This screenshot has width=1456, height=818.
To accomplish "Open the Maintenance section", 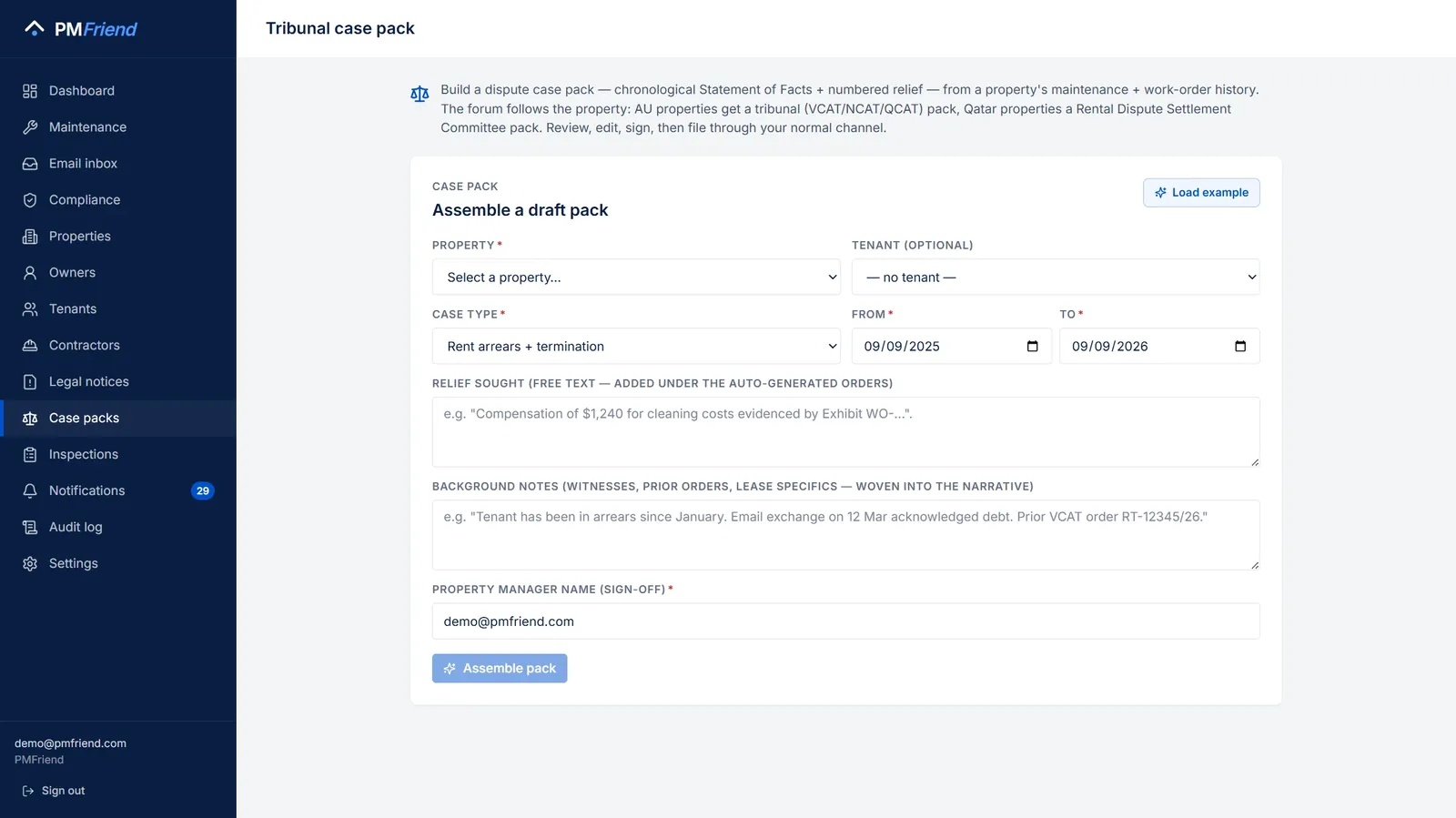I will click(x=118, y=127).
